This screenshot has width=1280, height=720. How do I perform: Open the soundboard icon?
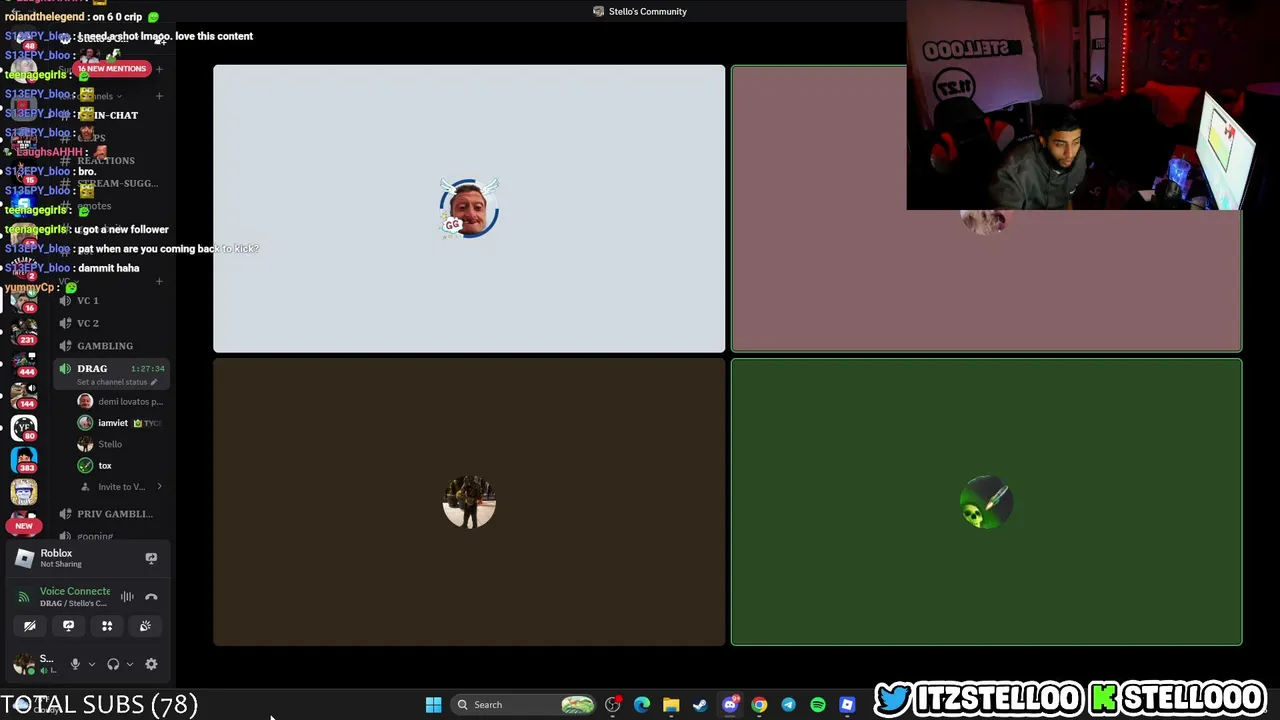tap(145, 626)
